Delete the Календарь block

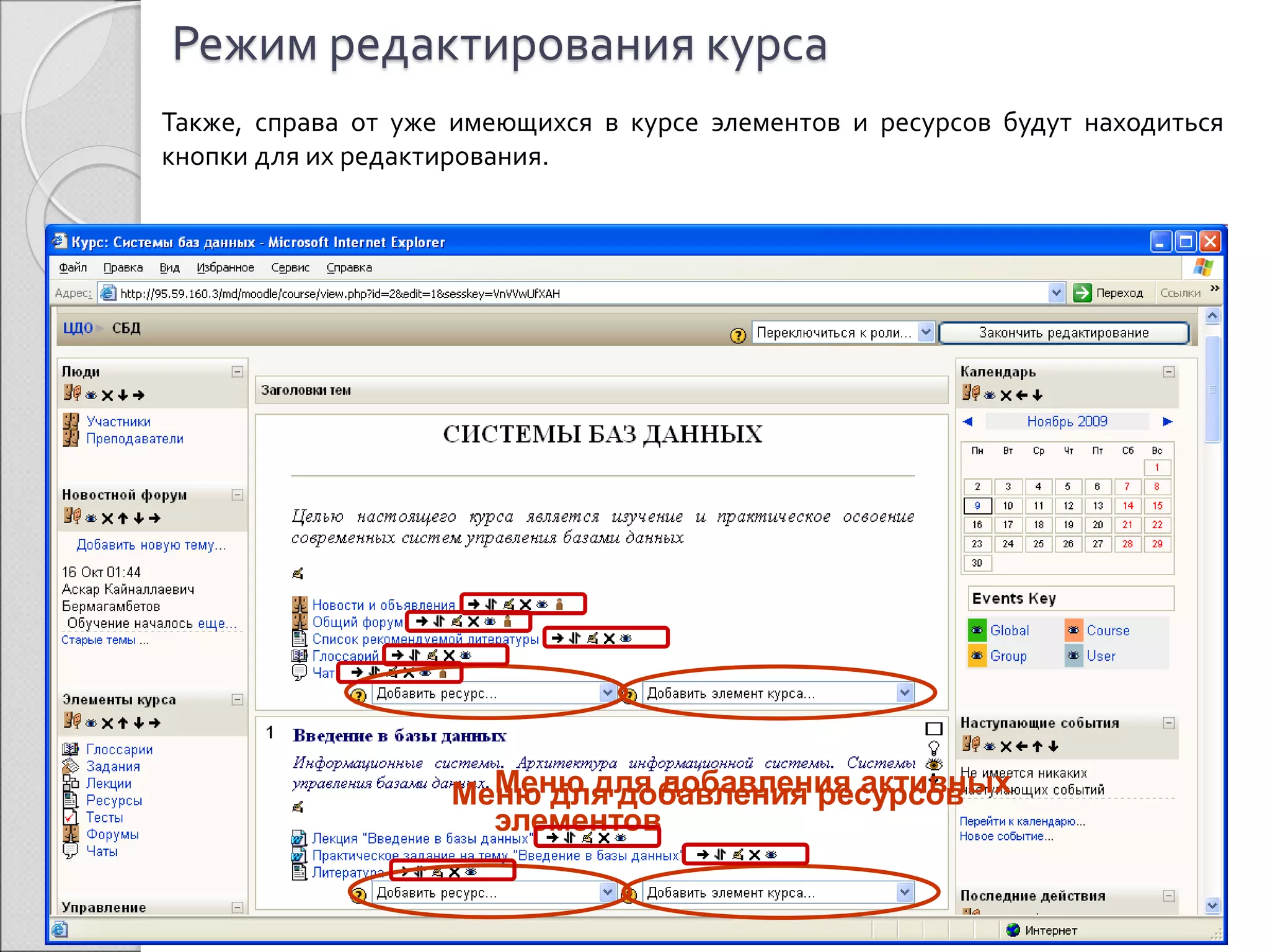pos(1006,395)
